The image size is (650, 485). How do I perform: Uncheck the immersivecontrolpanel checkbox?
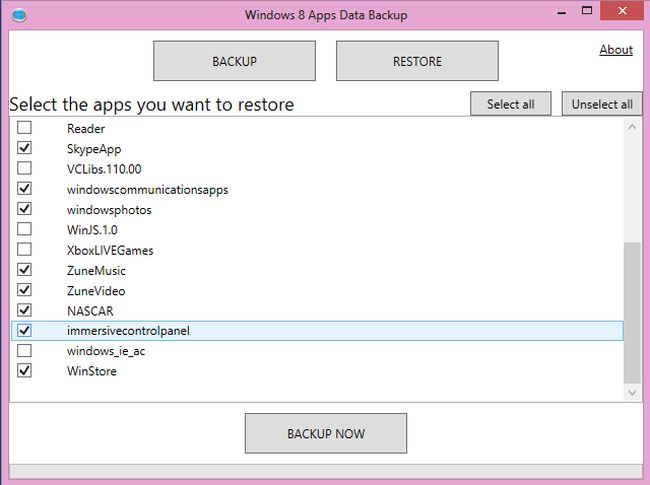(x=24, y=330)
